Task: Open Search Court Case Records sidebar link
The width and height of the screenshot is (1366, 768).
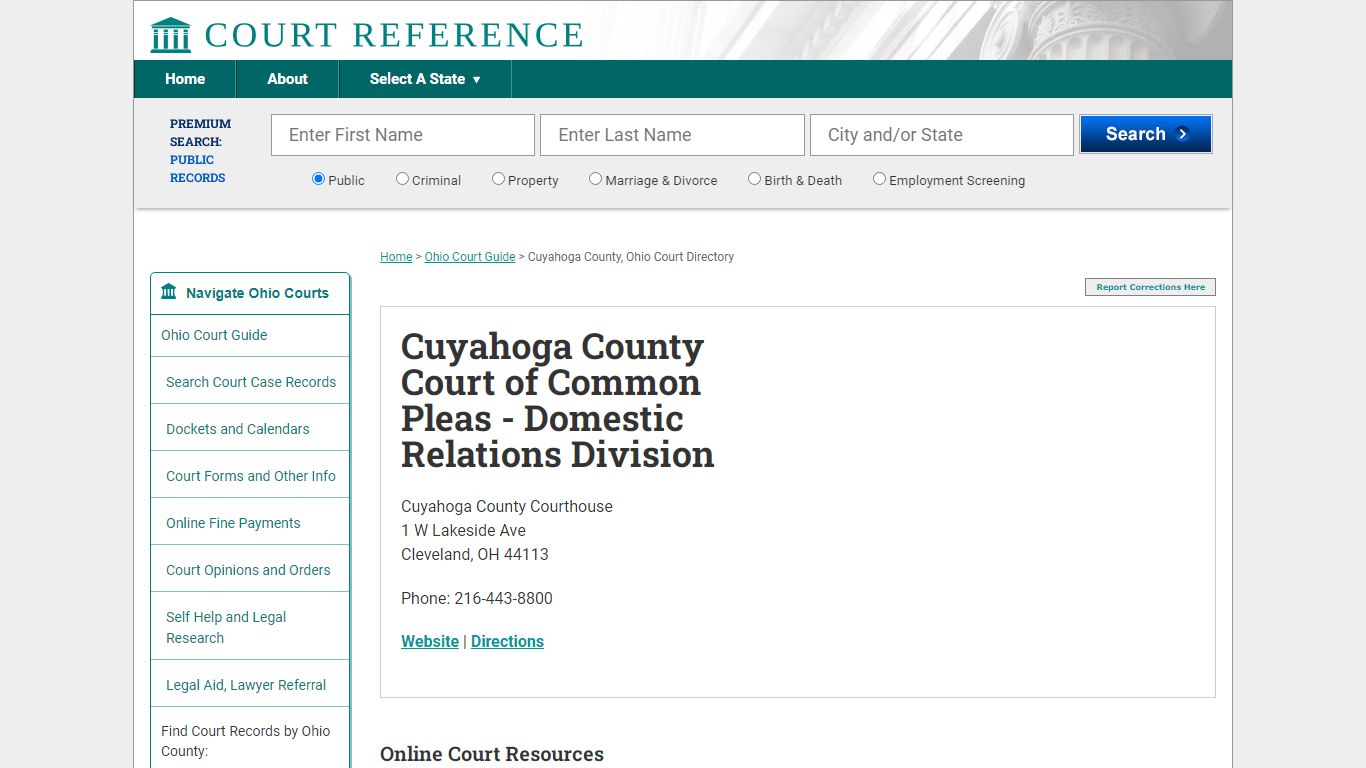Action: [251, 382]
